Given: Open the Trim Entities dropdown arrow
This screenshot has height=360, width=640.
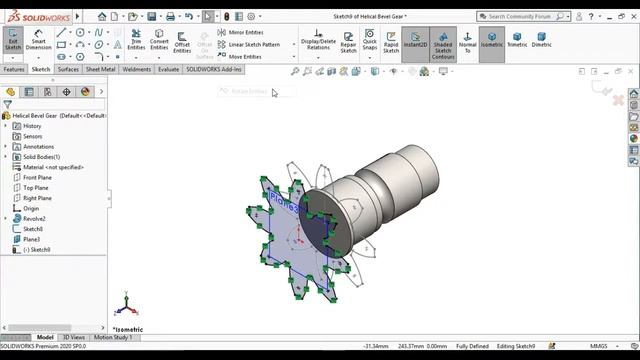Looking at the screenshot, I should coord(136,57).
